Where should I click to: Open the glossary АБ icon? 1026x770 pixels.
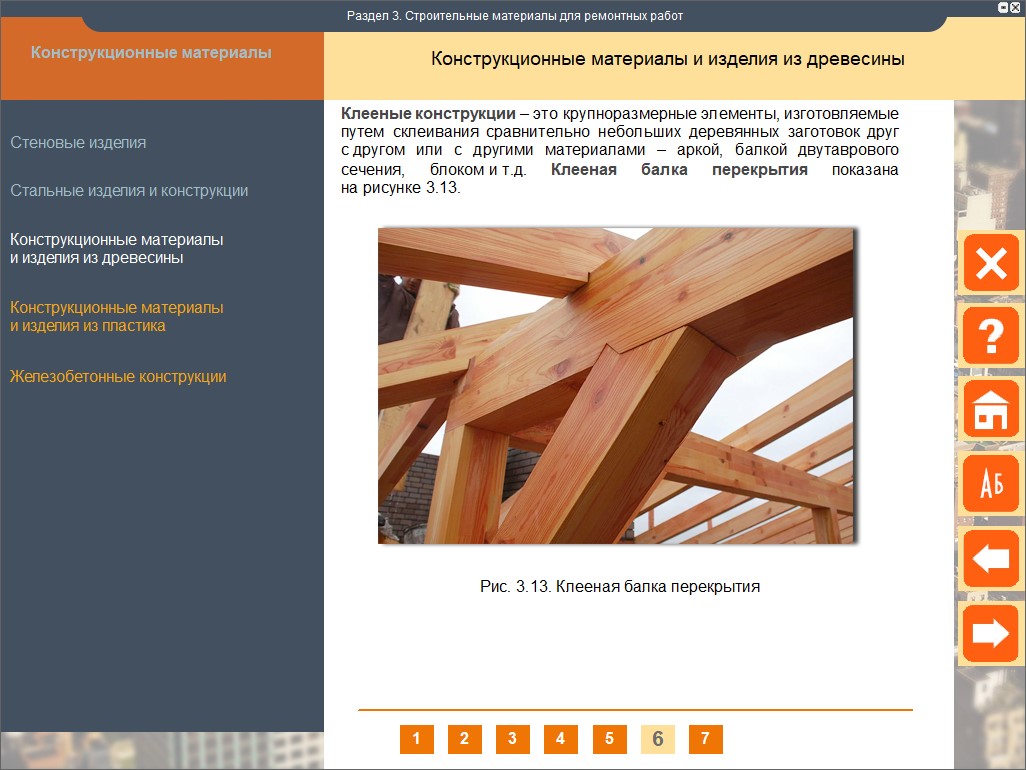(990, 485)
